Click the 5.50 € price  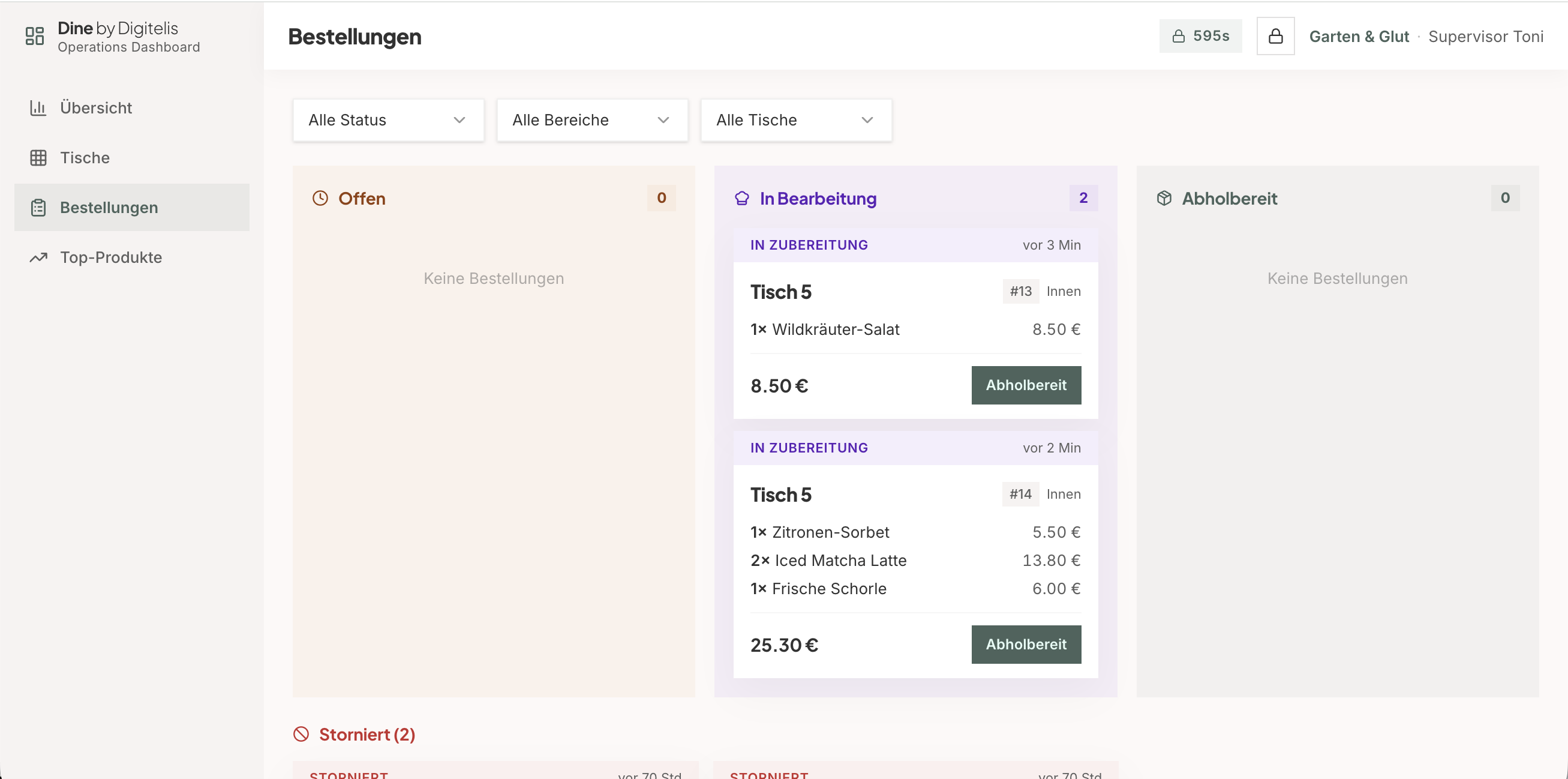tap(1056, 532)
